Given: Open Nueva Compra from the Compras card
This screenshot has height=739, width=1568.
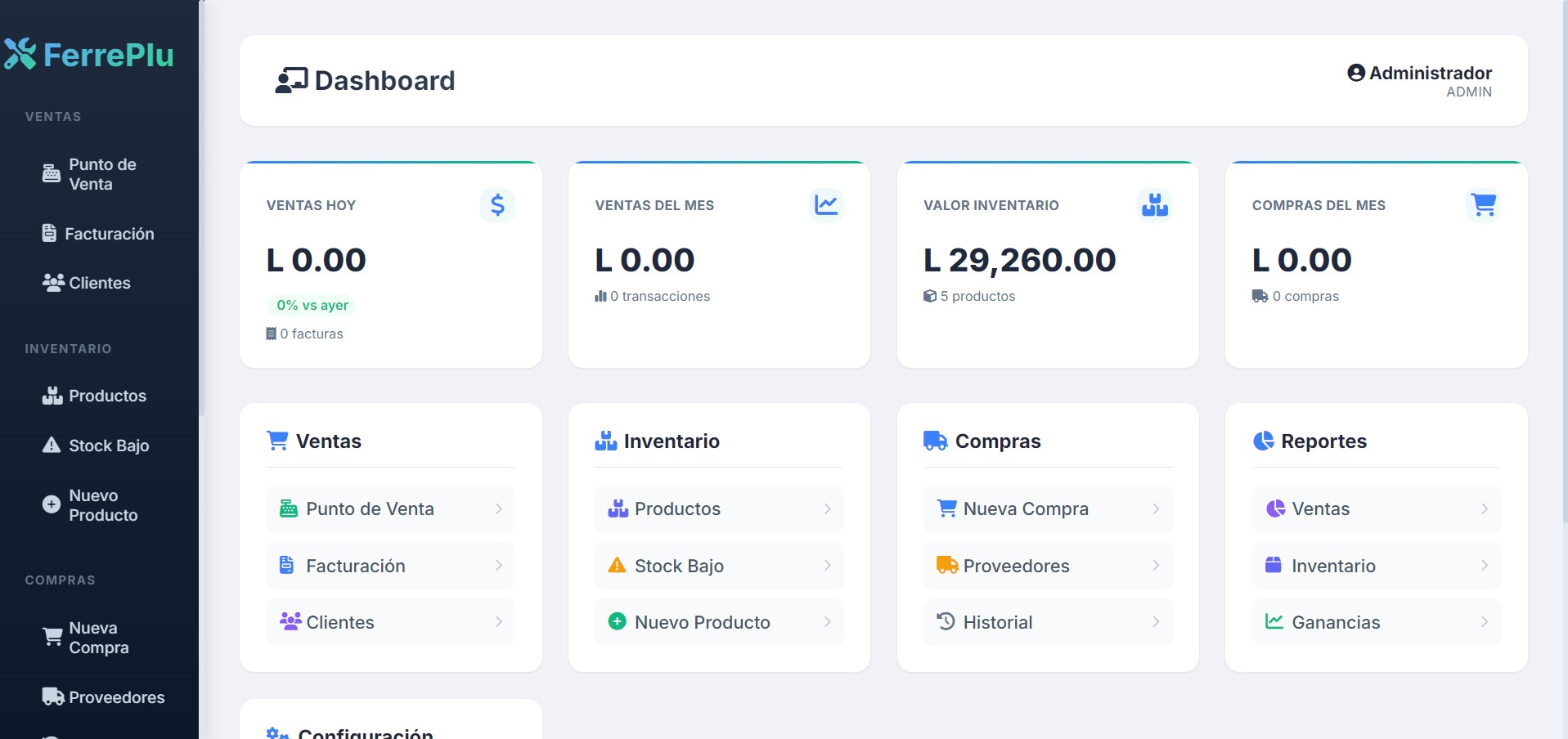Looking at the screenshot, I should (x=1027, y=508).
